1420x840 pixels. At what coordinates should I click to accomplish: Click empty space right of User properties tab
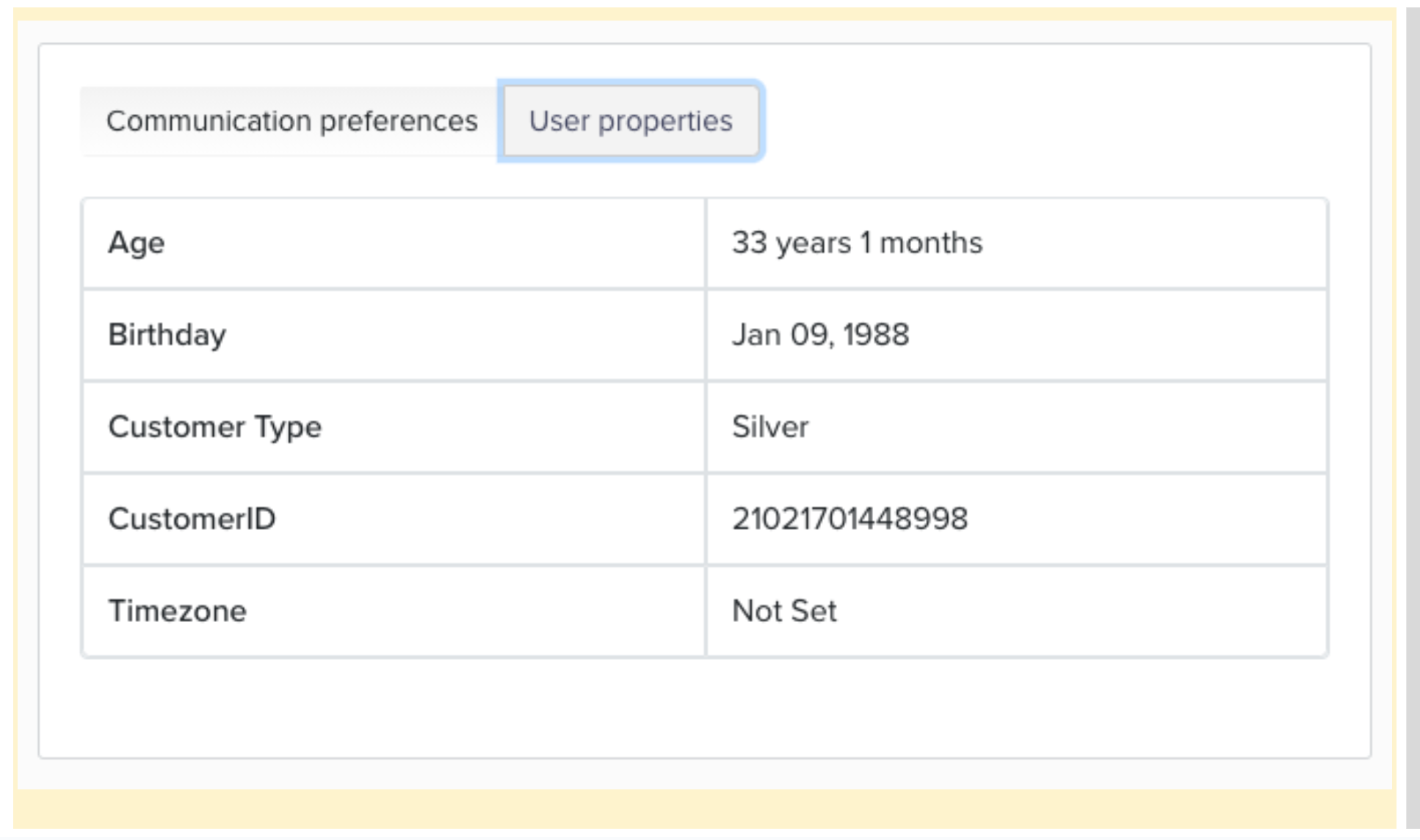(x=1028, y=121)
